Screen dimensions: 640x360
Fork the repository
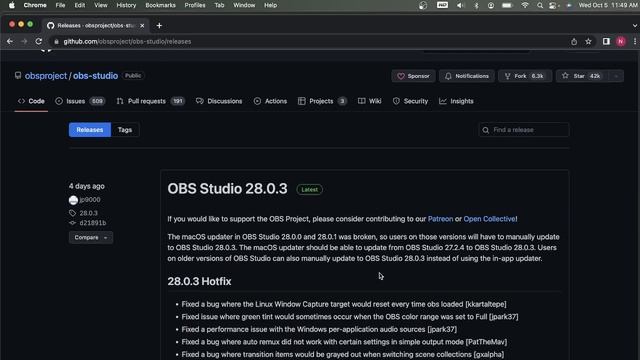click(x=525, y=76)
